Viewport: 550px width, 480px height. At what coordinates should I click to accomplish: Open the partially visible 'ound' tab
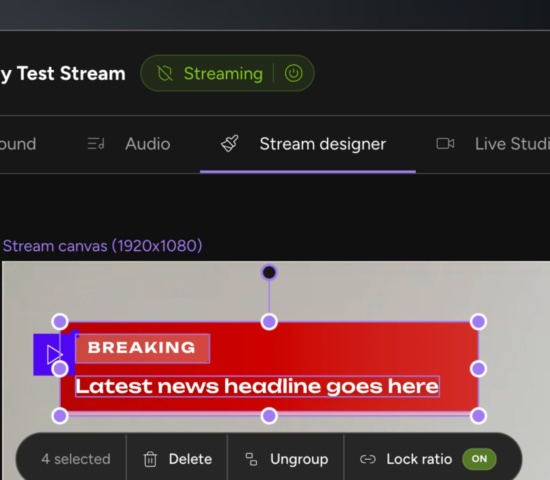(x=18, y=144)
